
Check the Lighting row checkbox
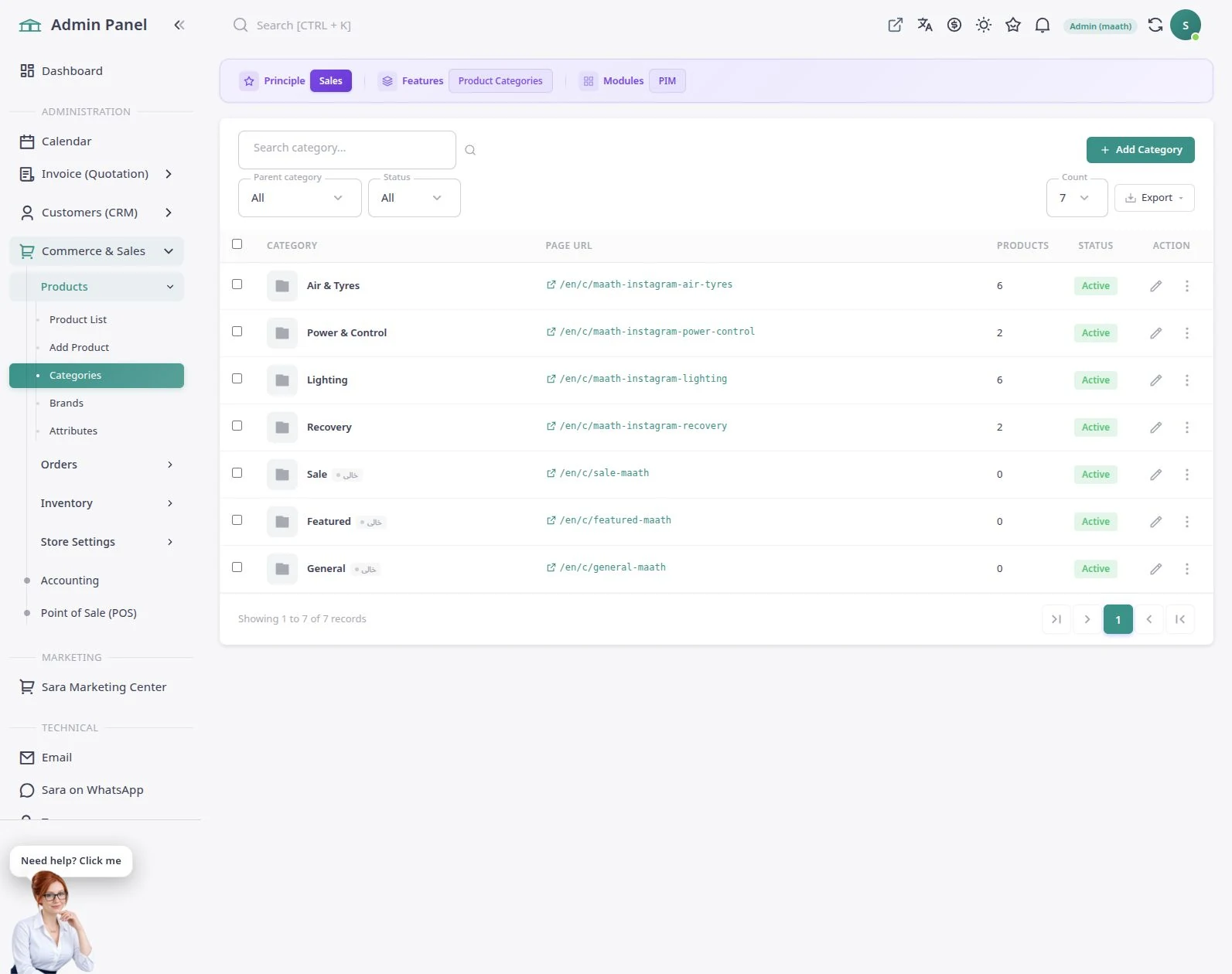tap(237, 379)
